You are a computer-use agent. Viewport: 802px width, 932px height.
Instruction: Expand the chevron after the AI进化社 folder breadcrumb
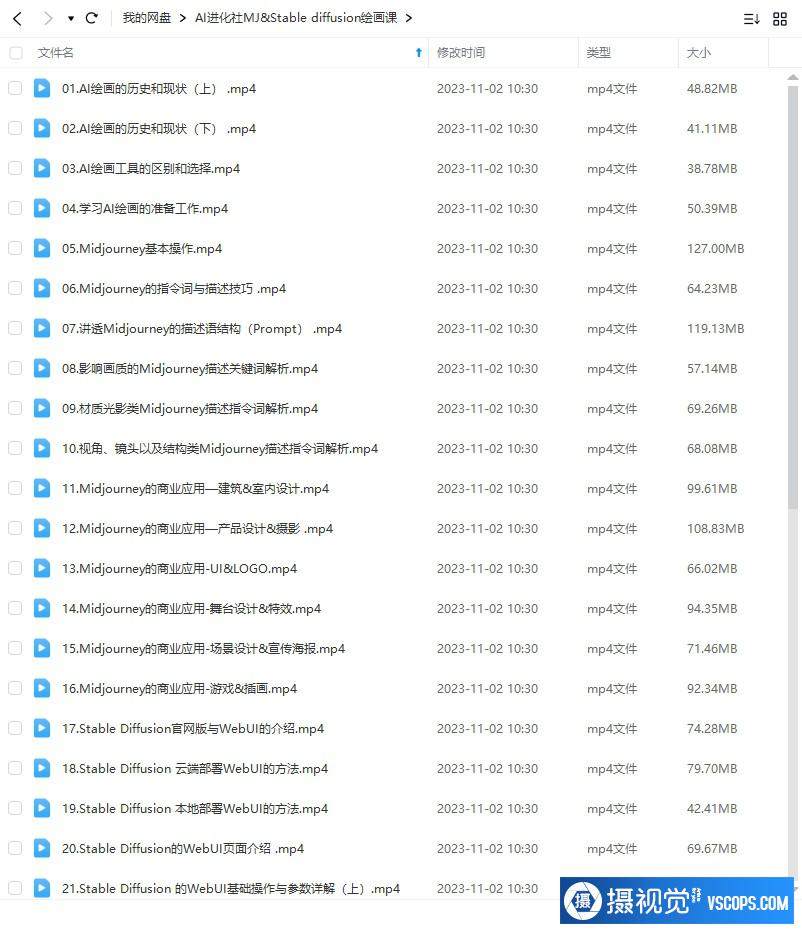tap(408, 18)
